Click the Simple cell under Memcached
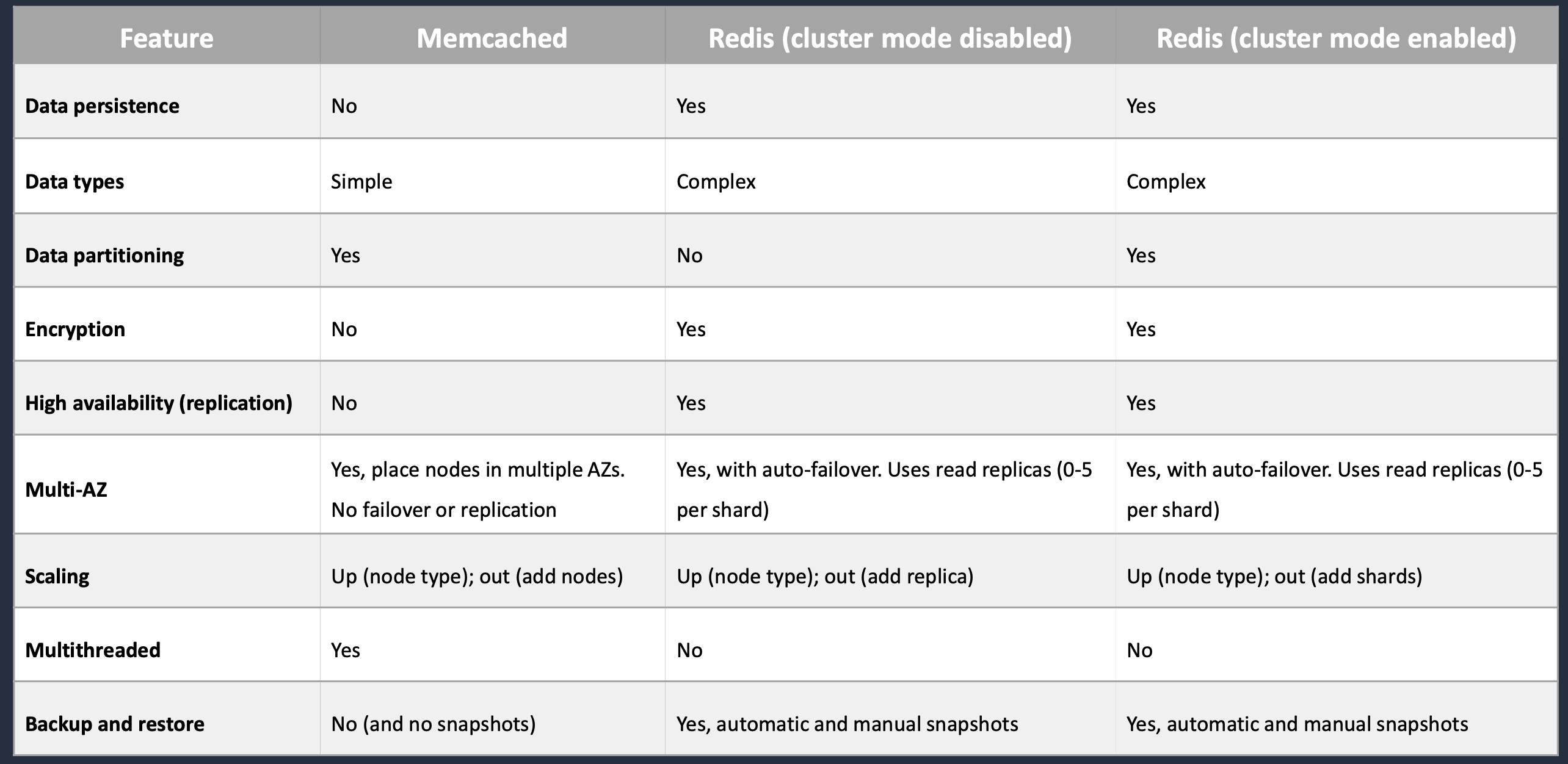1568x764 pixels. tap(361, 182)
